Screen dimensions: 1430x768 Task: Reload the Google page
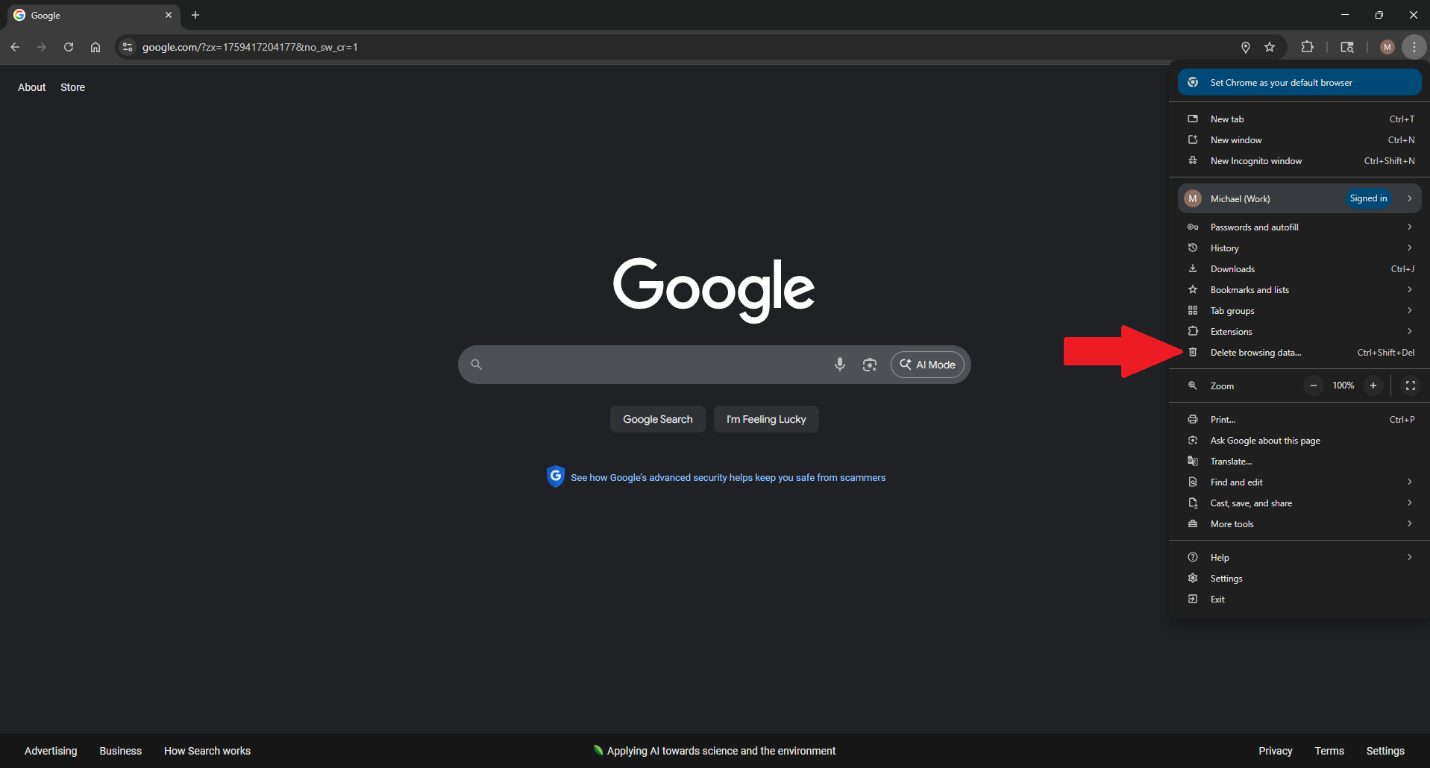(x=69, y=47)
